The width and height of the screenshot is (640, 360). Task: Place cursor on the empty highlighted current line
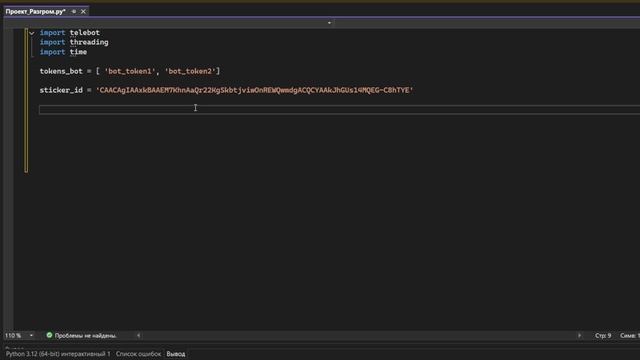pos(339,109)
